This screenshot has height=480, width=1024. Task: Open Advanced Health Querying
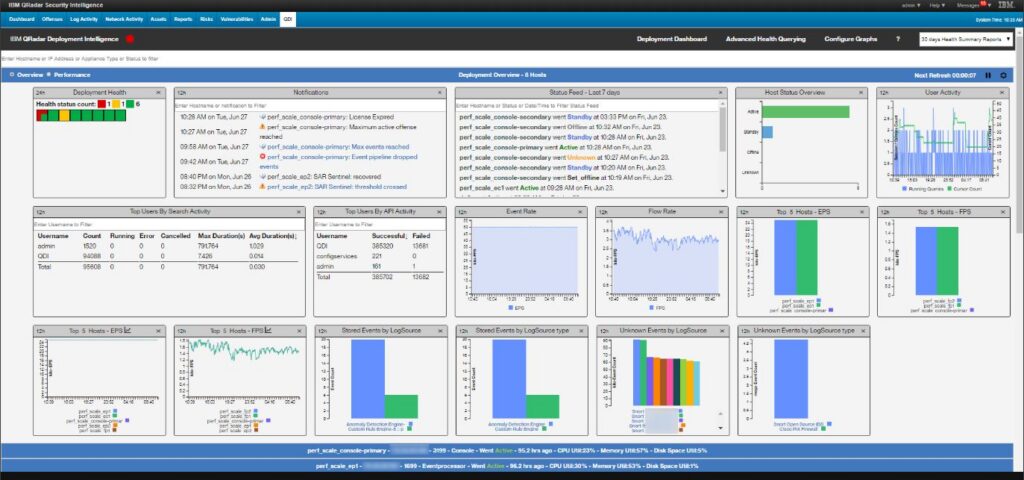(x=765, y=39)
